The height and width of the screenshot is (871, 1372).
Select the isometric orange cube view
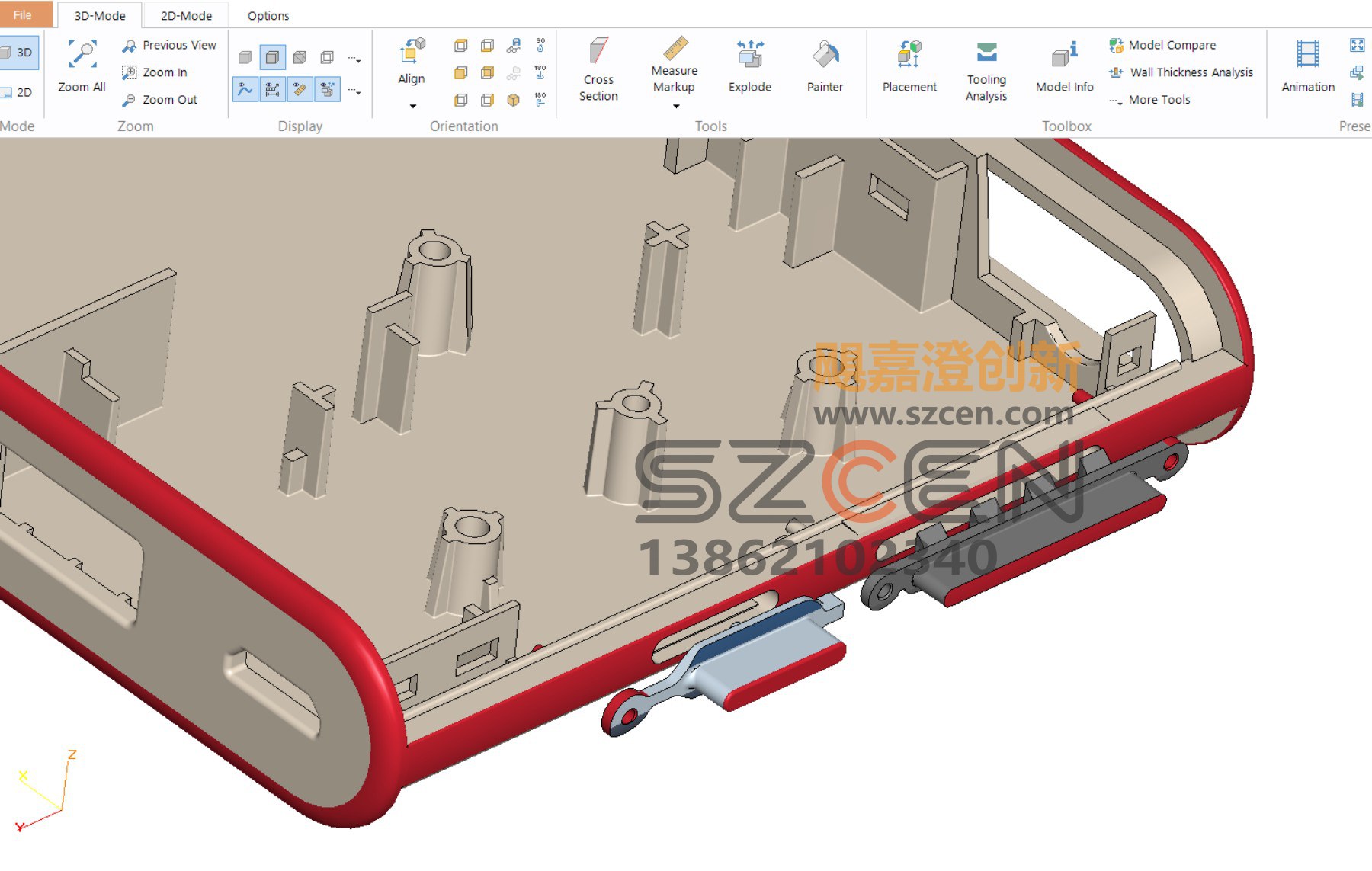pos(514,100)
